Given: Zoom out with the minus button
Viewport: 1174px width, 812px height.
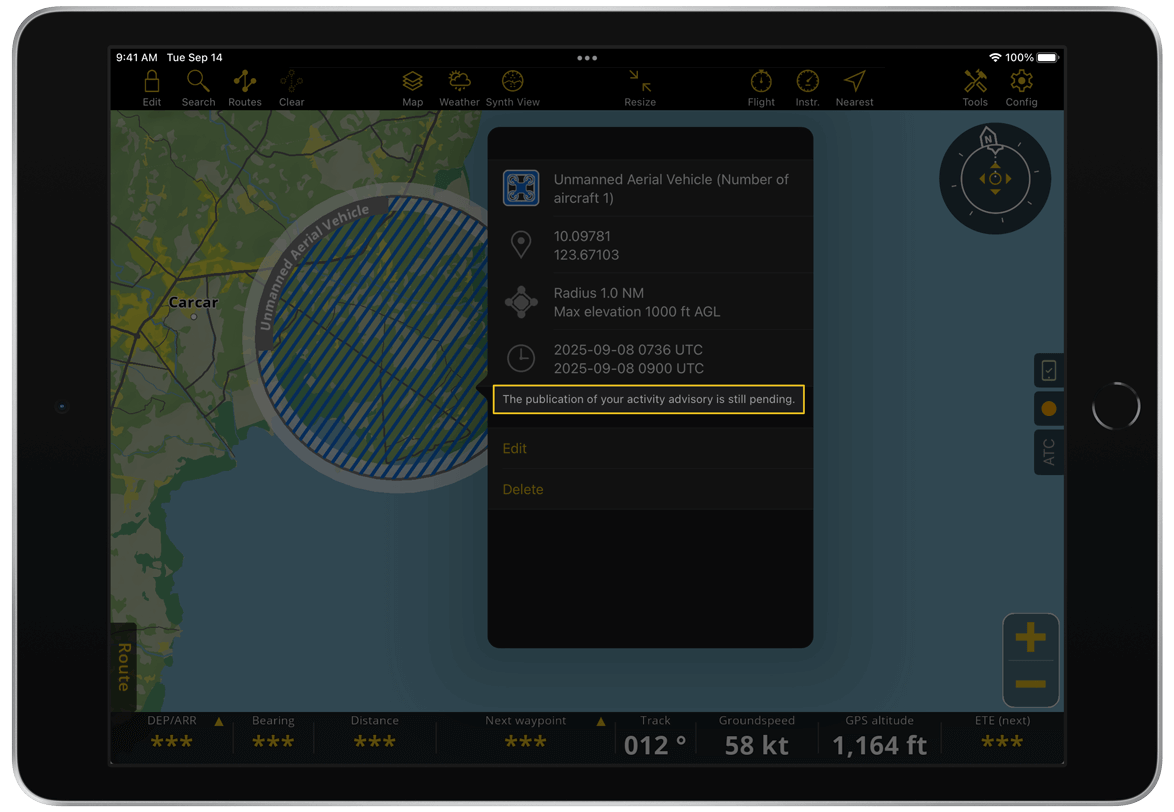Looking at the screenshot, I should (1030, 684).
